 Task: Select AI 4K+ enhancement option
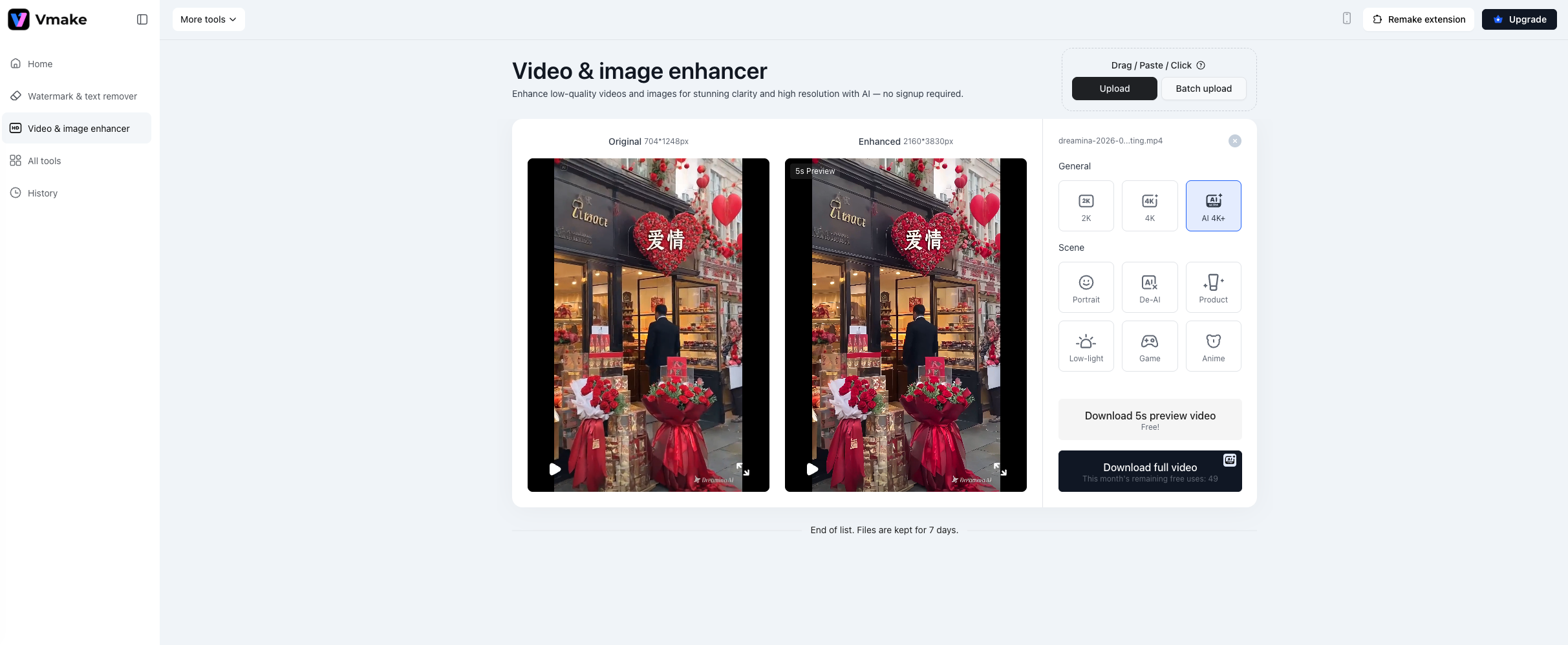click(1213, 206)
